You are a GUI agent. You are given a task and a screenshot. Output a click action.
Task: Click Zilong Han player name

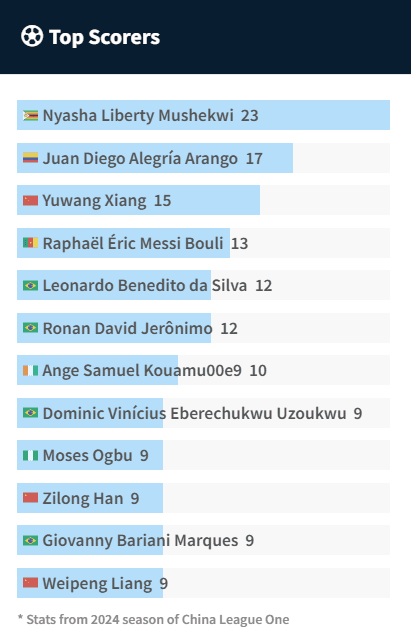83,498
